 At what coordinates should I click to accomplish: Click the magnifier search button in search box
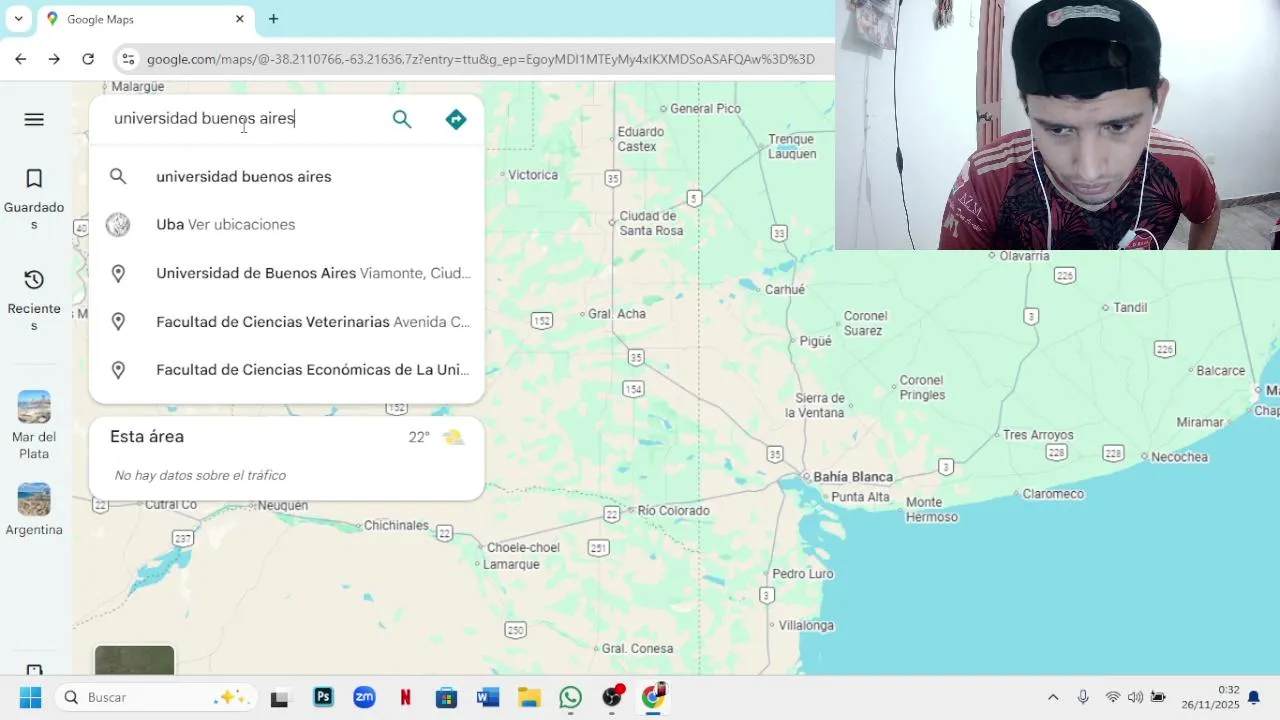402,119
